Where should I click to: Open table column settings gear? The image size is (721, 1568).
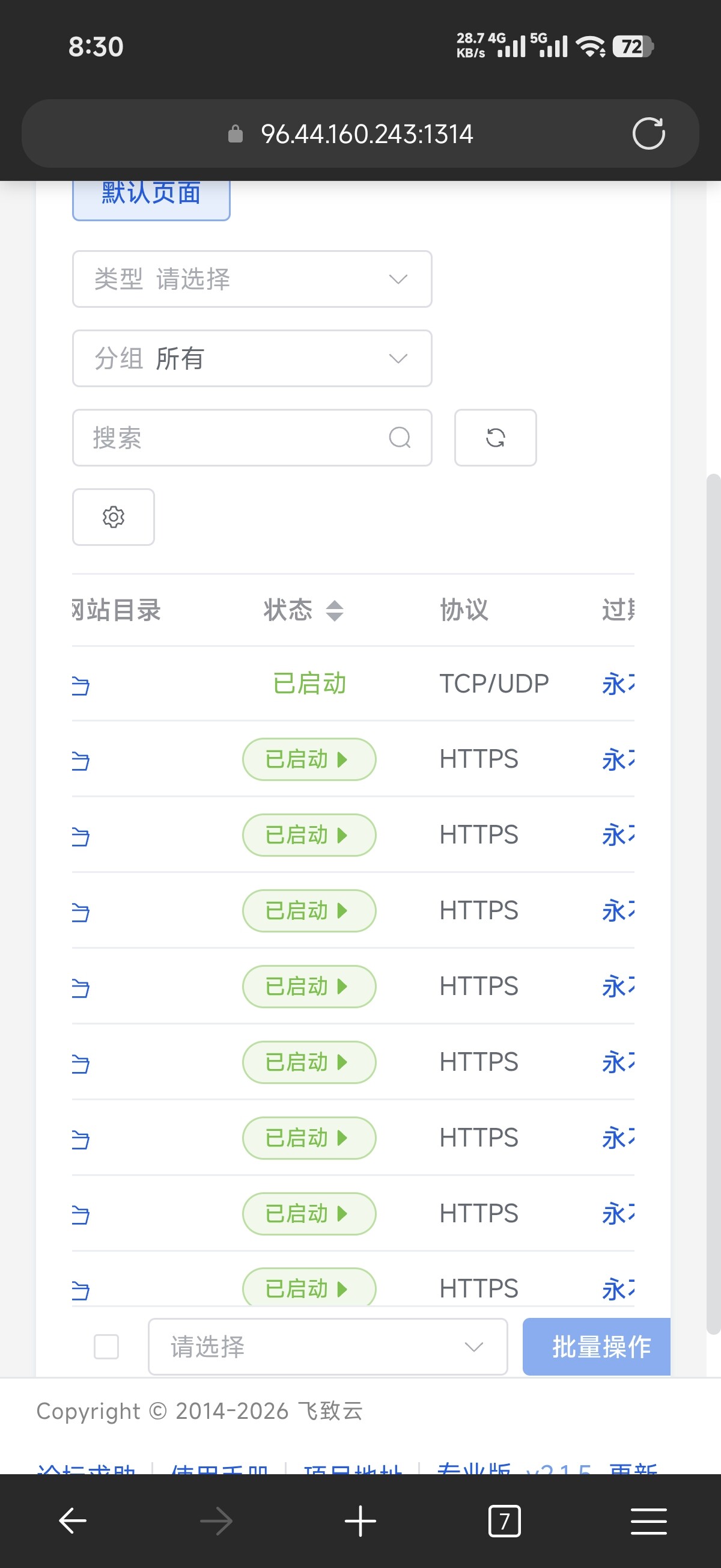113,517
